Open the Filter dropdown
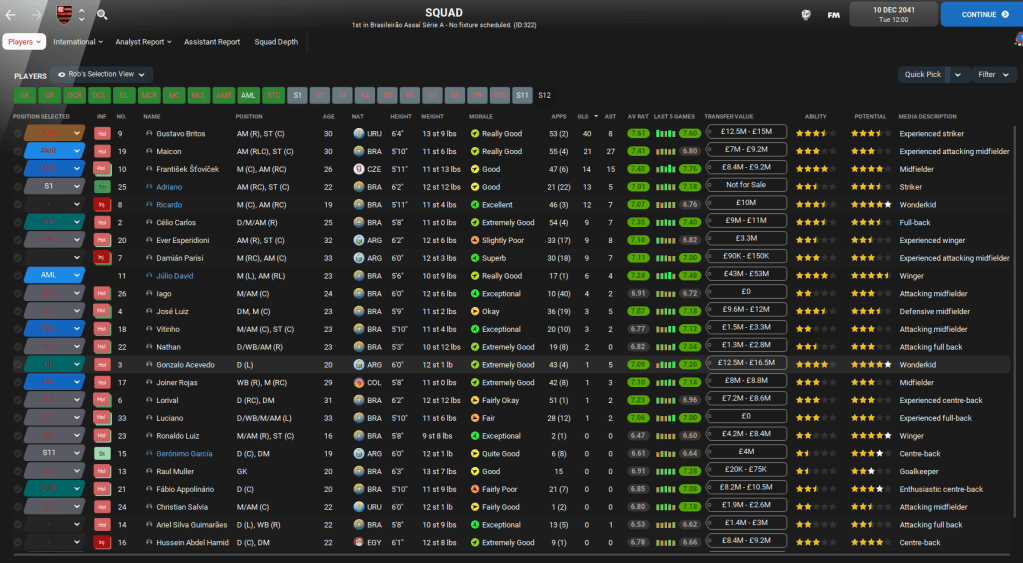The width and height of the screenshot is (1023, 563). [x=992, y=74]
